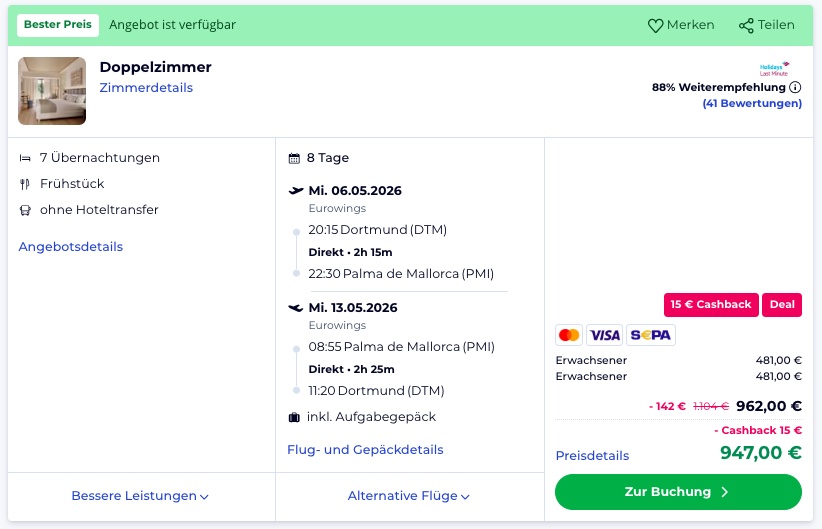Click the 7 Übernachtungen text
This screenshot has height=529, width=822.
(x=100, y=158)
